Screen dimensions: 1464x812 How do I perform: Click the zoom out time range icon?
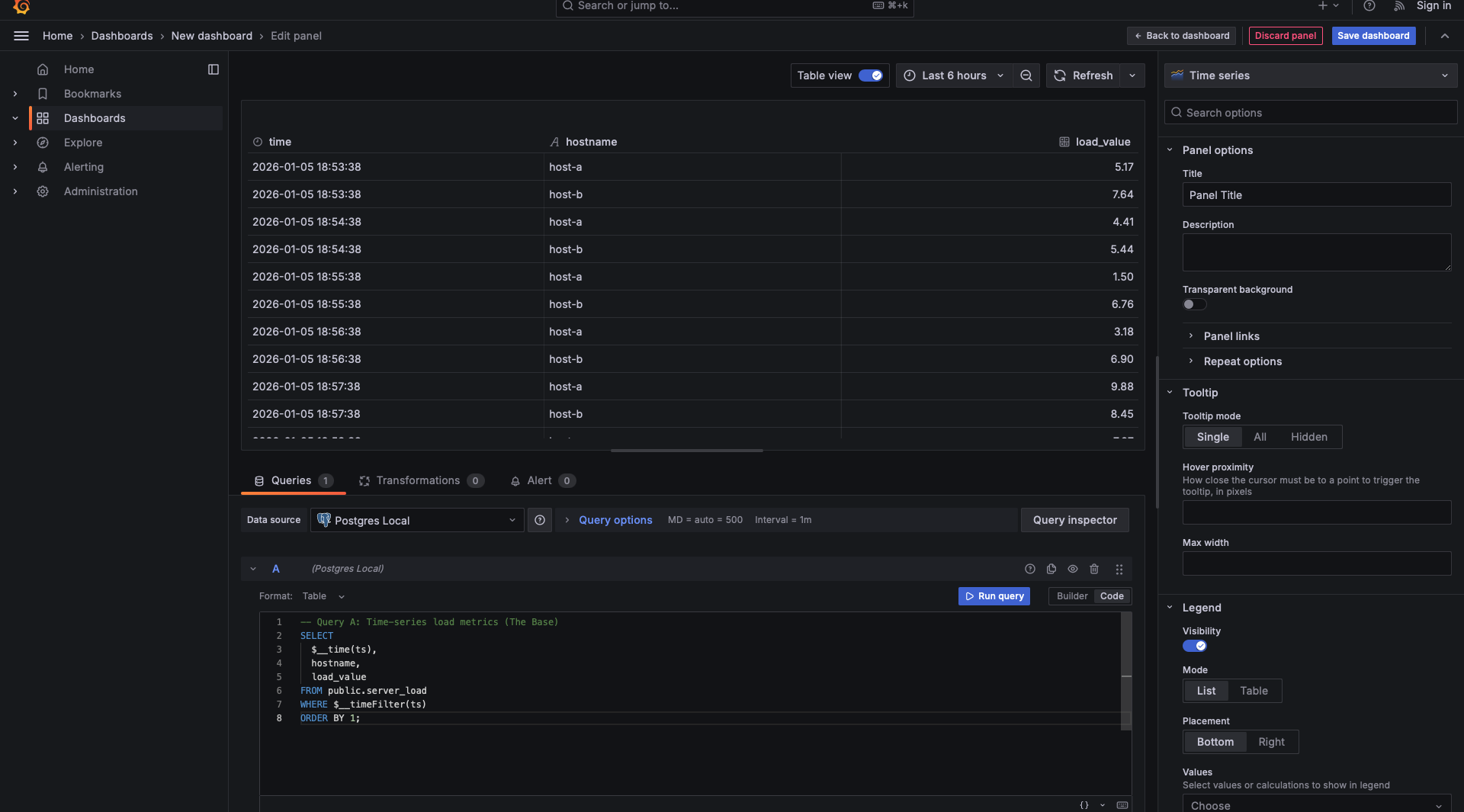pyautogui.click(x=1026, y=75)
